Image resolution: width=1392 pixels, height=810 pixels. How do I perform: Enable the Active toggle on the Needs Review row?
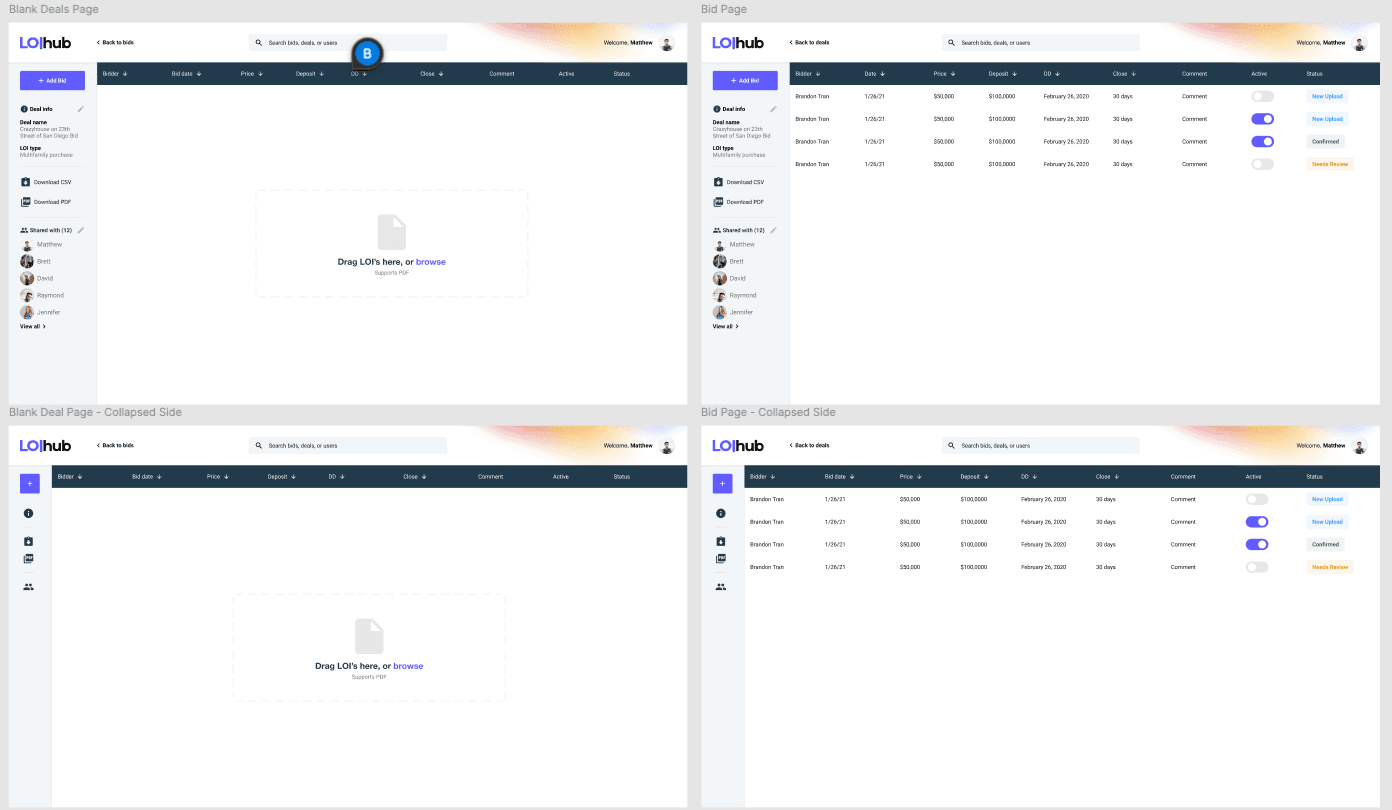(x=1262, y=163)
